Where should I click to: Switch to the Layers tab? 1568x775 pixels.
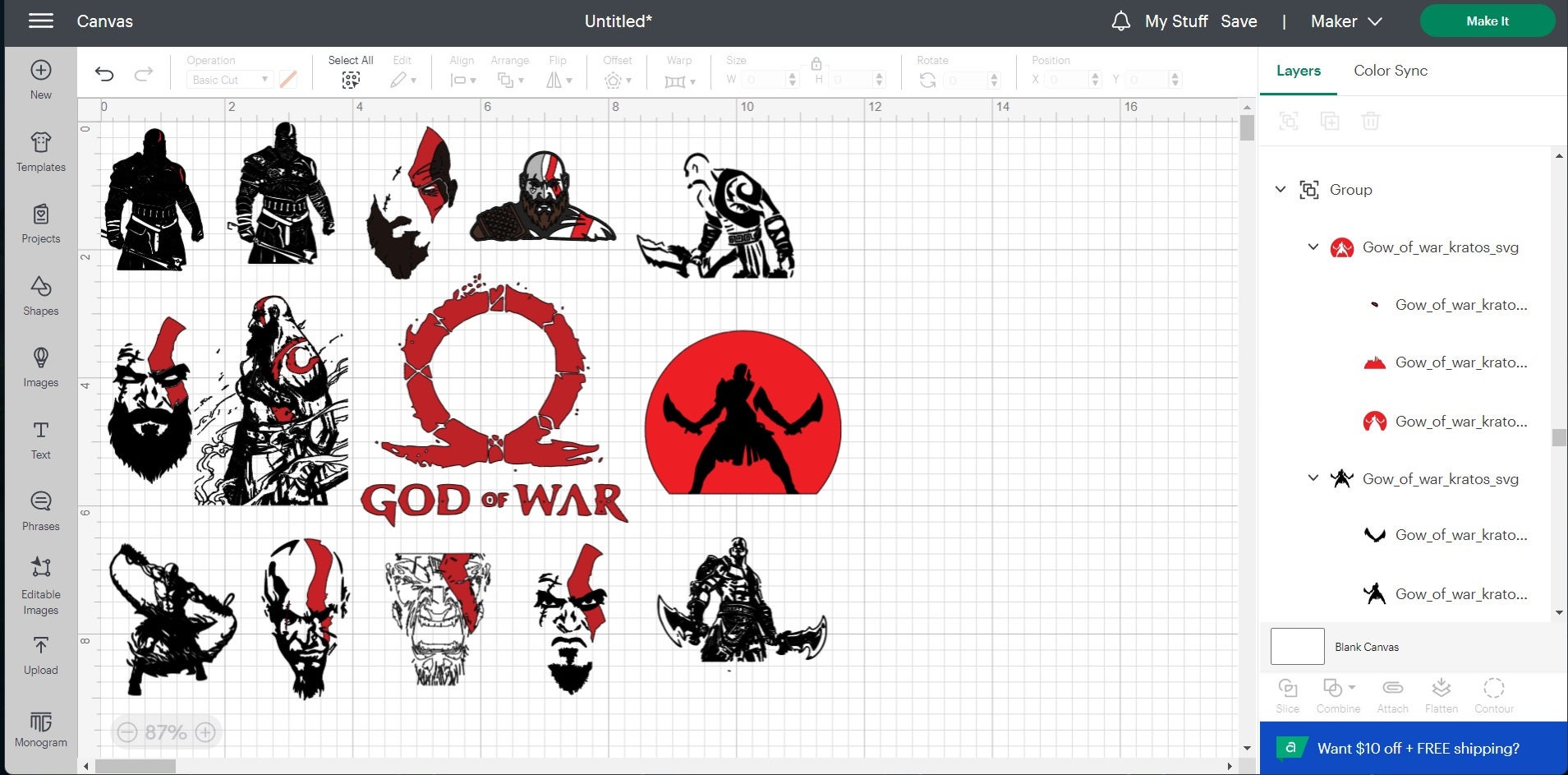point(1299,71)
